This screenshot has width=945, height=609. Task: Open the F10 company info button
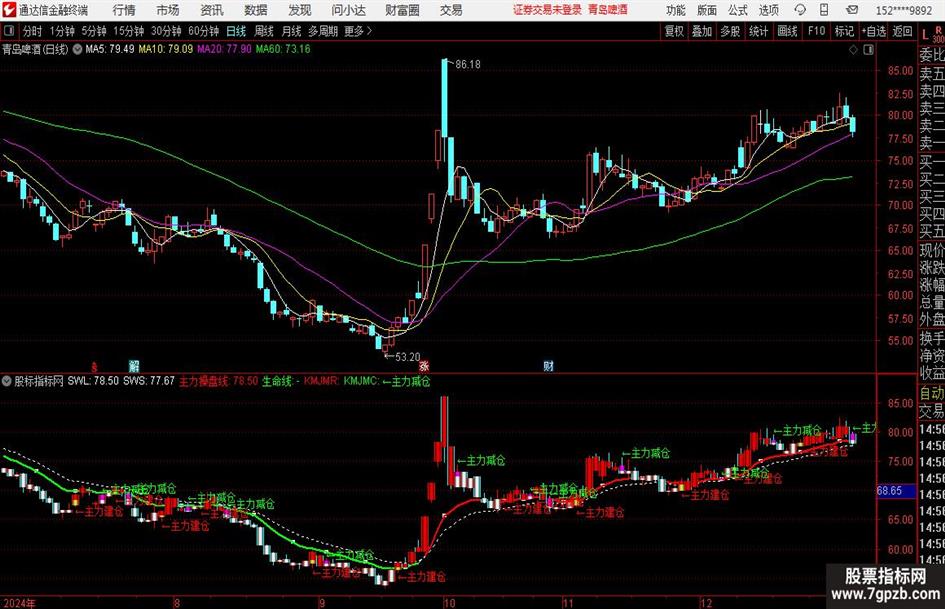pyautogui.click(x=816, y=31)
